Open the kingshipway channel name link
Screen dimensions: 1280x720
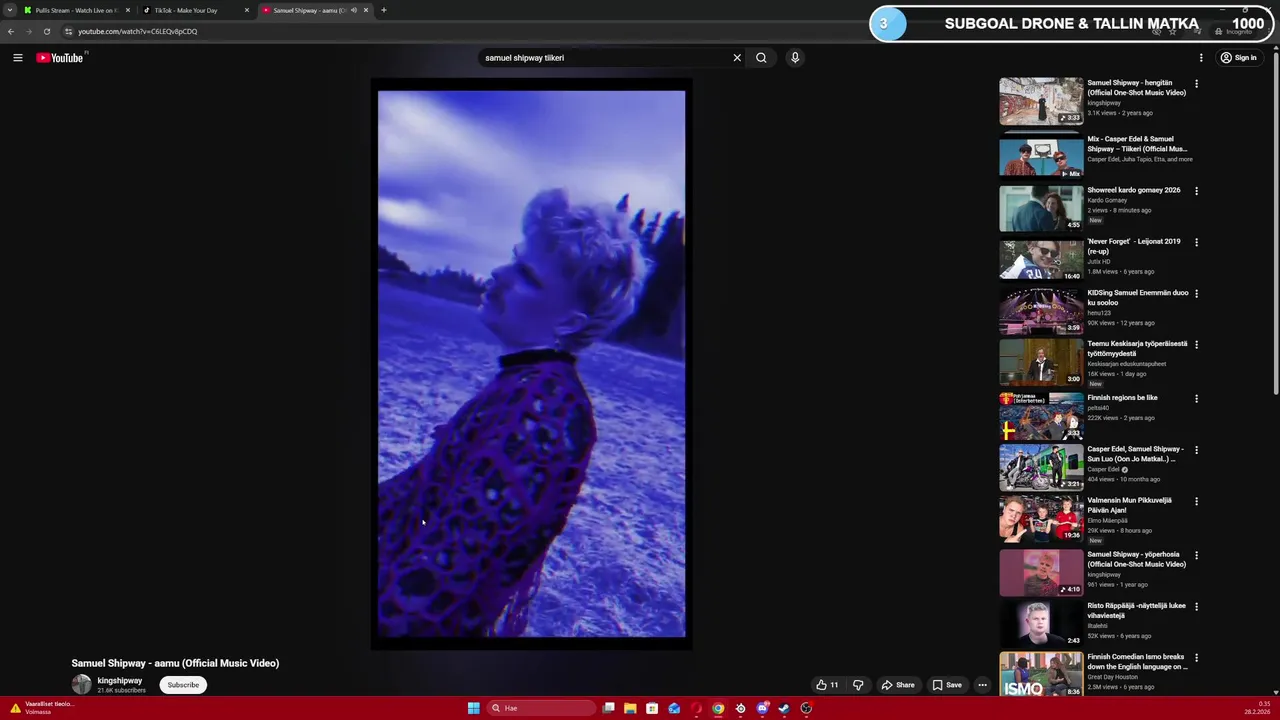tap(120, 681)
